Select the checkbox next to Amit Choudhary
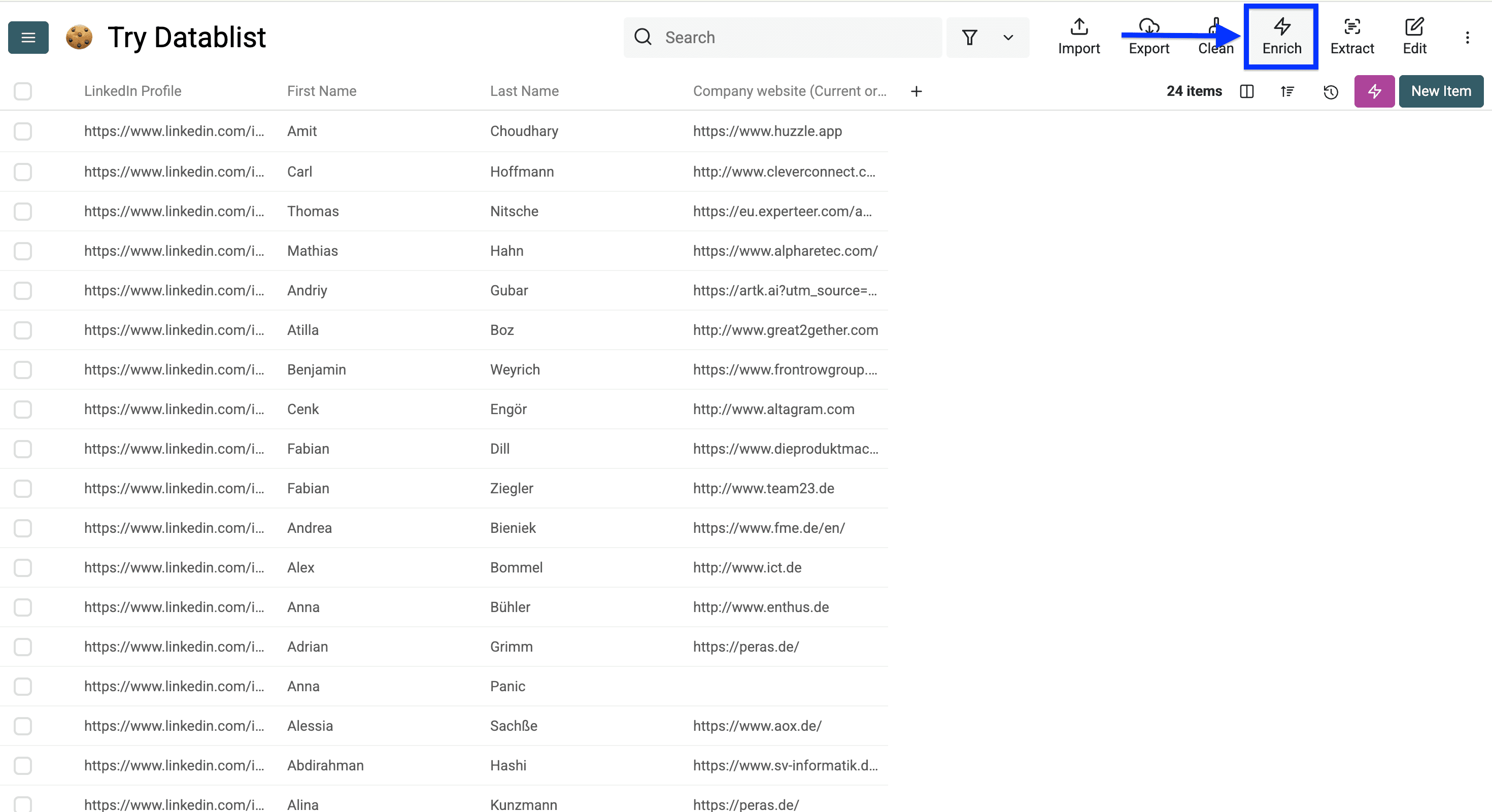 [23, 131]
